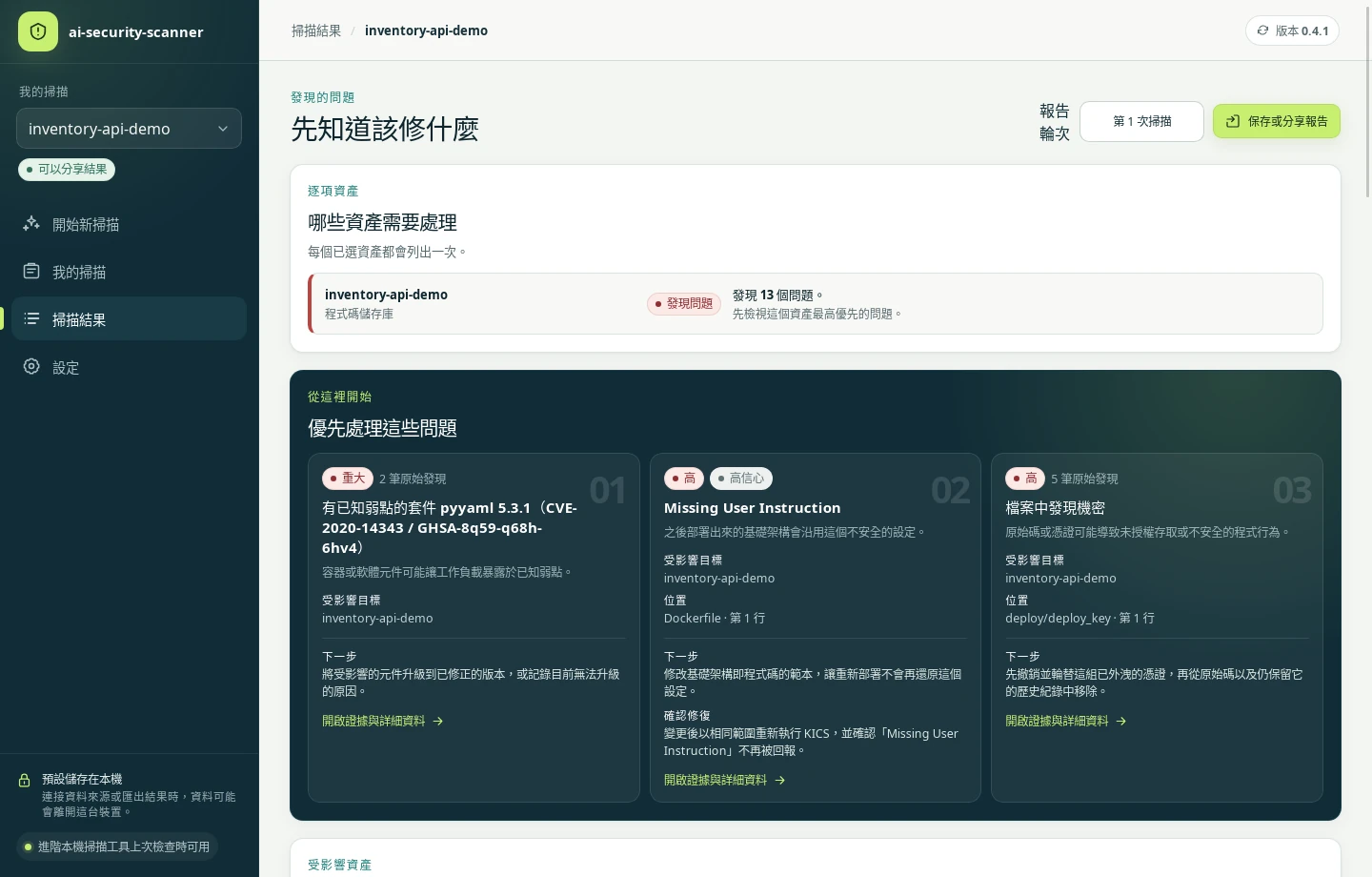Click the Missing User Instruction title
The image size is (1372, 877).
click(x=753, y=508)
